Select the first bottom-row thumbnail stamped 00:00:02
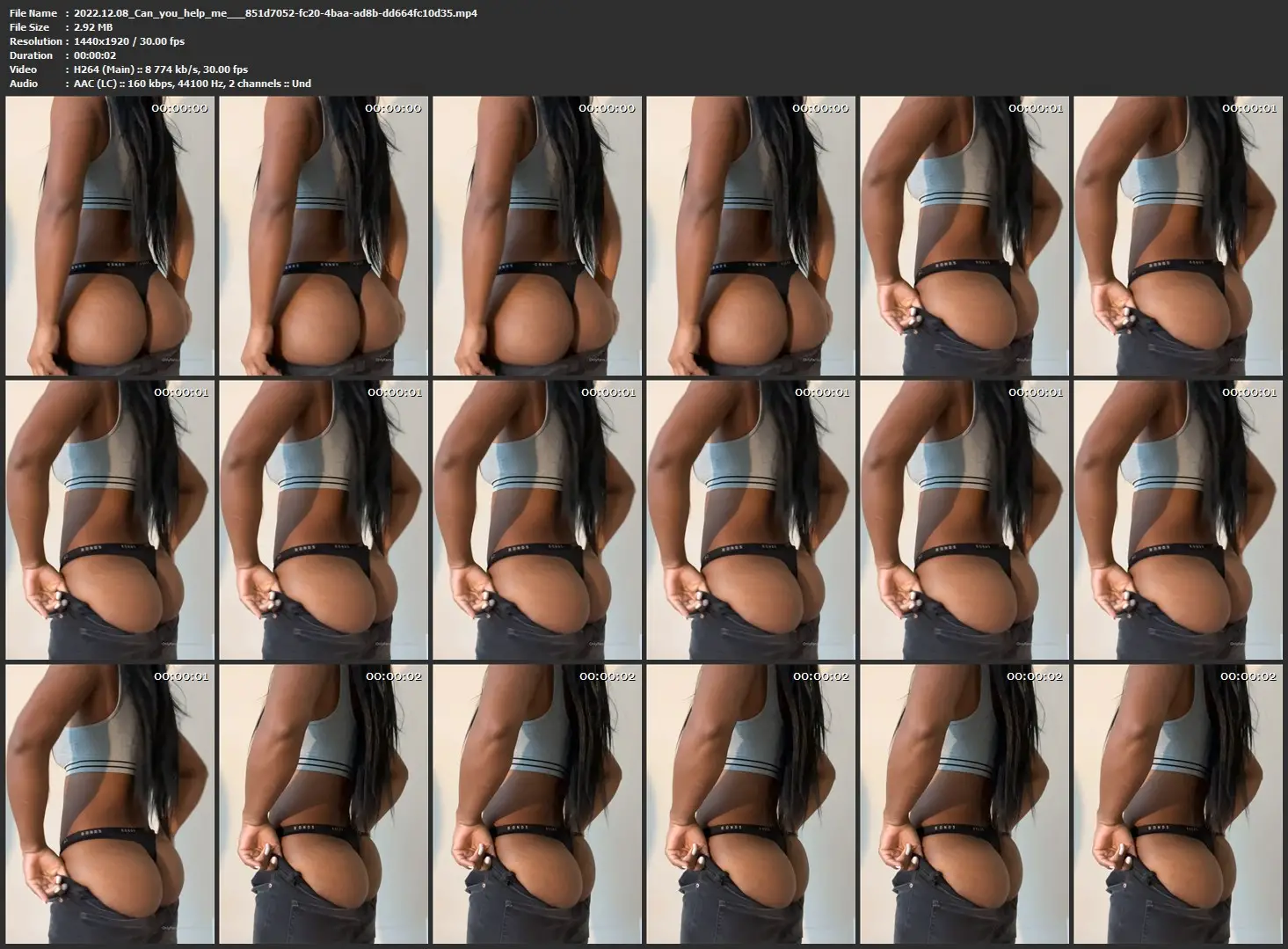1288x949 pixels. point(324,804)
